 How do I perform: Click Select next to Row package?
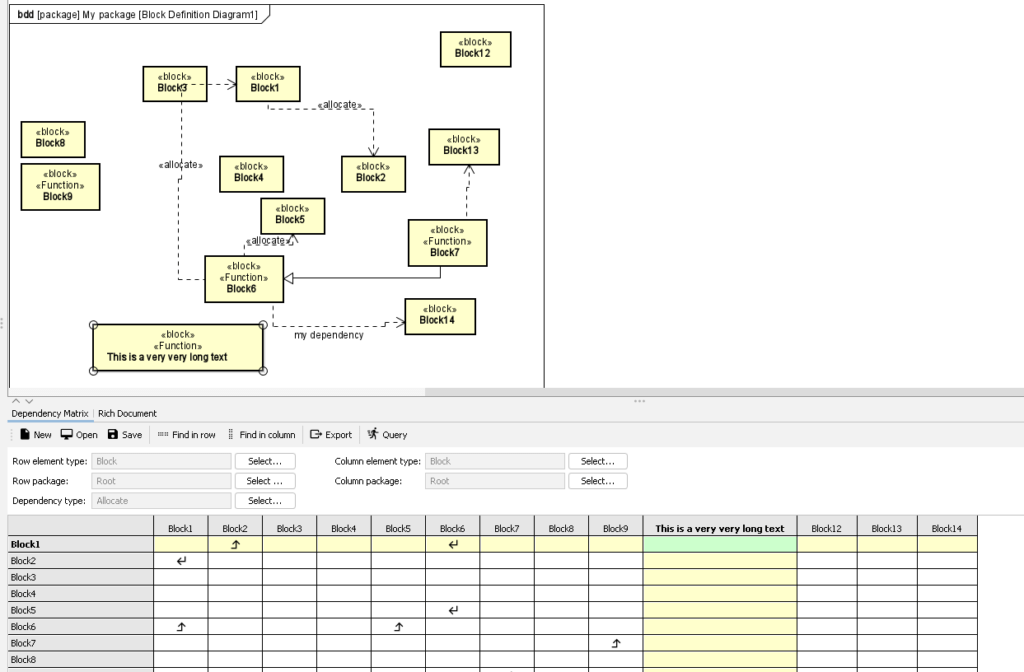pyautogui.click(x=264, y=481)
